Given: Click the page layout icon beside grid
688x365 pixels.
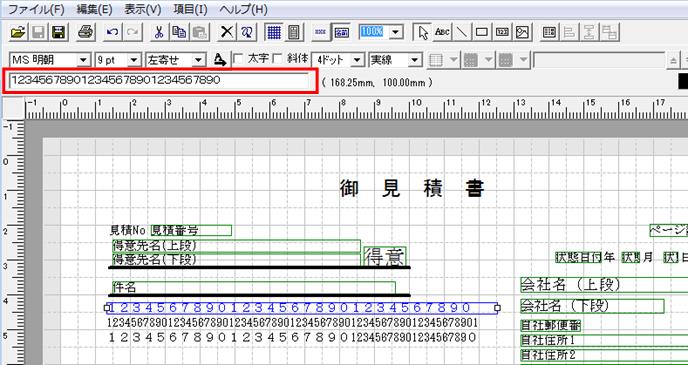Looking at the screenshot, I should (294, 32).
